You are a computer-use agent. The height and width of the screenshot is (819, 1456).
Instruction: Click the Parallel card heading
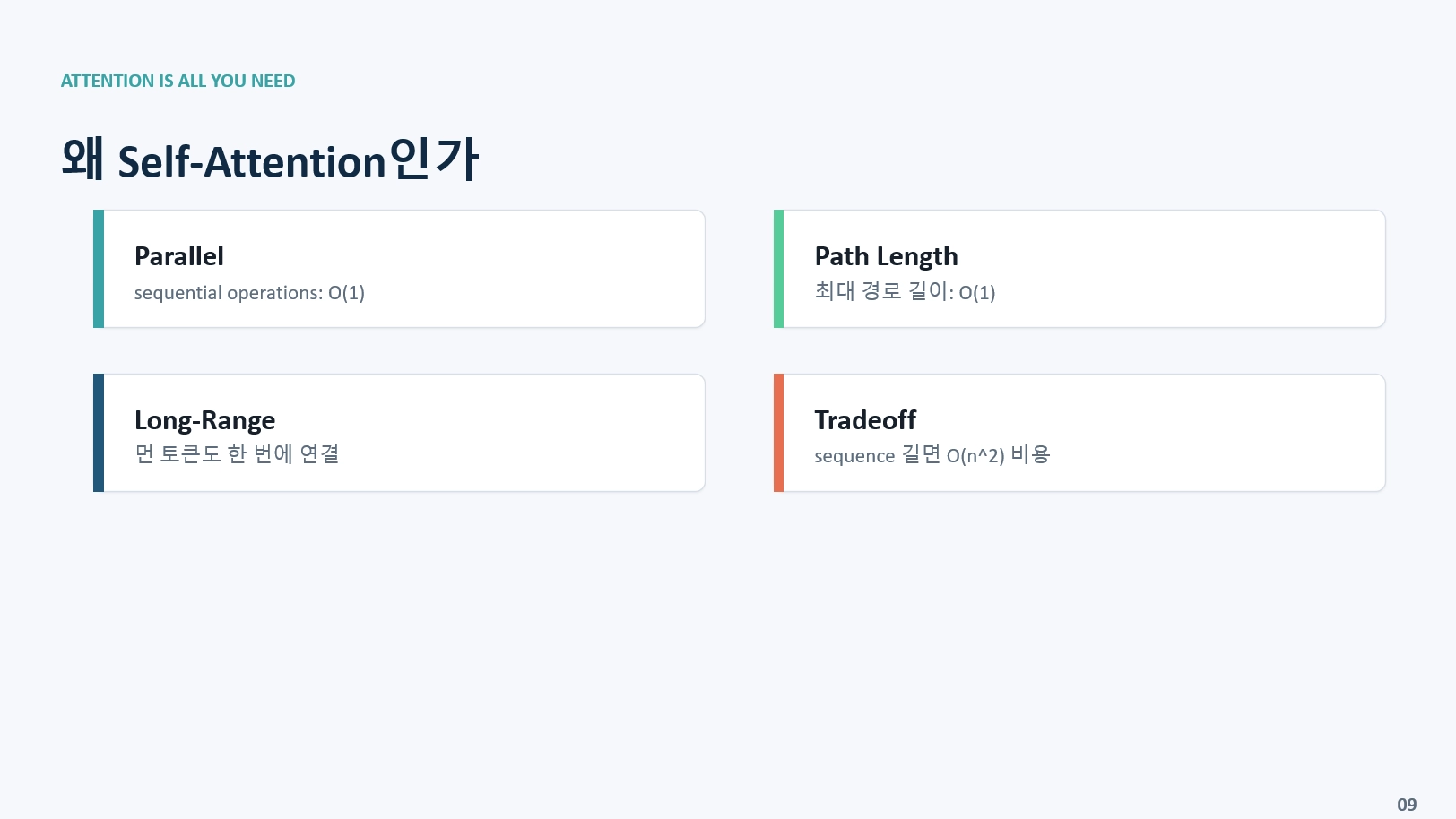(178, 256)
